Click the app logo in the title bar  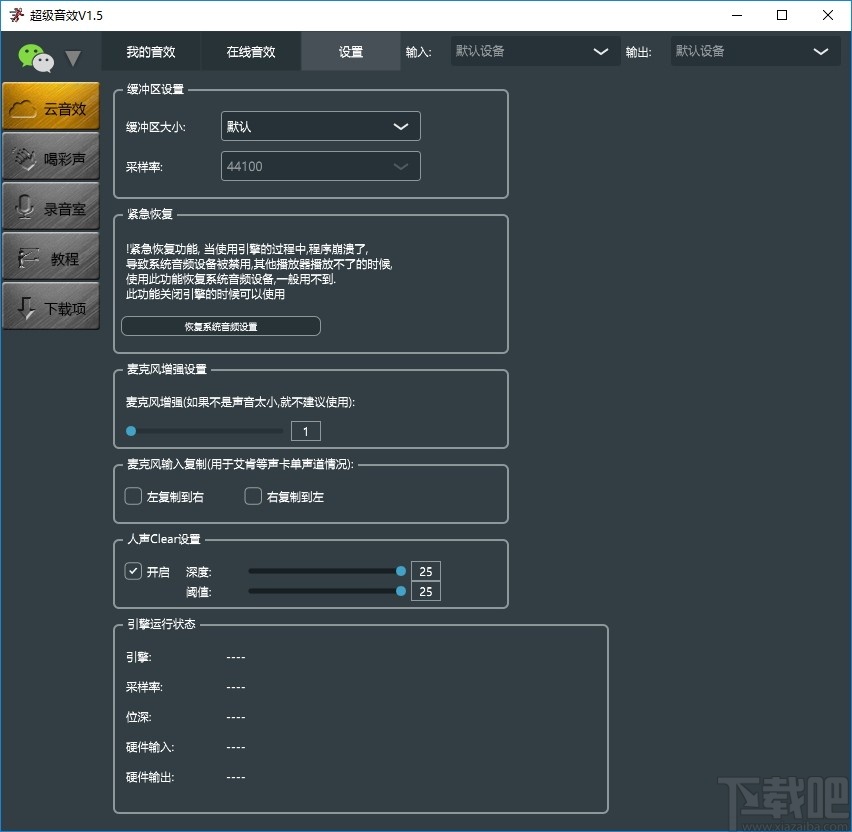14,15
